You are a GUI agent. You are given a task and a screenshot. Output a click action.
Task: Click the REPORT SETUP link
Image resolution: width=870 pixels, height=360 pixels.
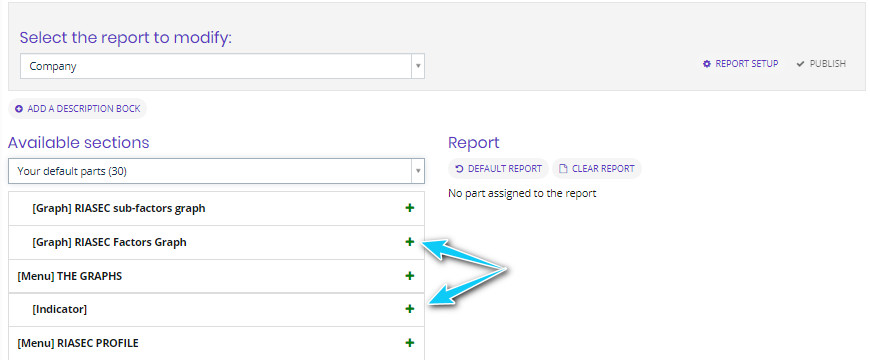click(x=741, y=64)
